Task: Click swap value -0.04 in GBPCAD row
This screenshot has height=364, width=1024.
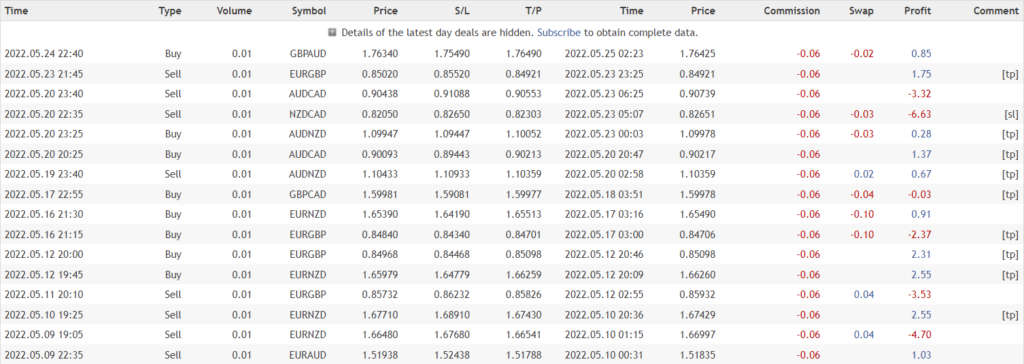Action: (x=862, y=194)
